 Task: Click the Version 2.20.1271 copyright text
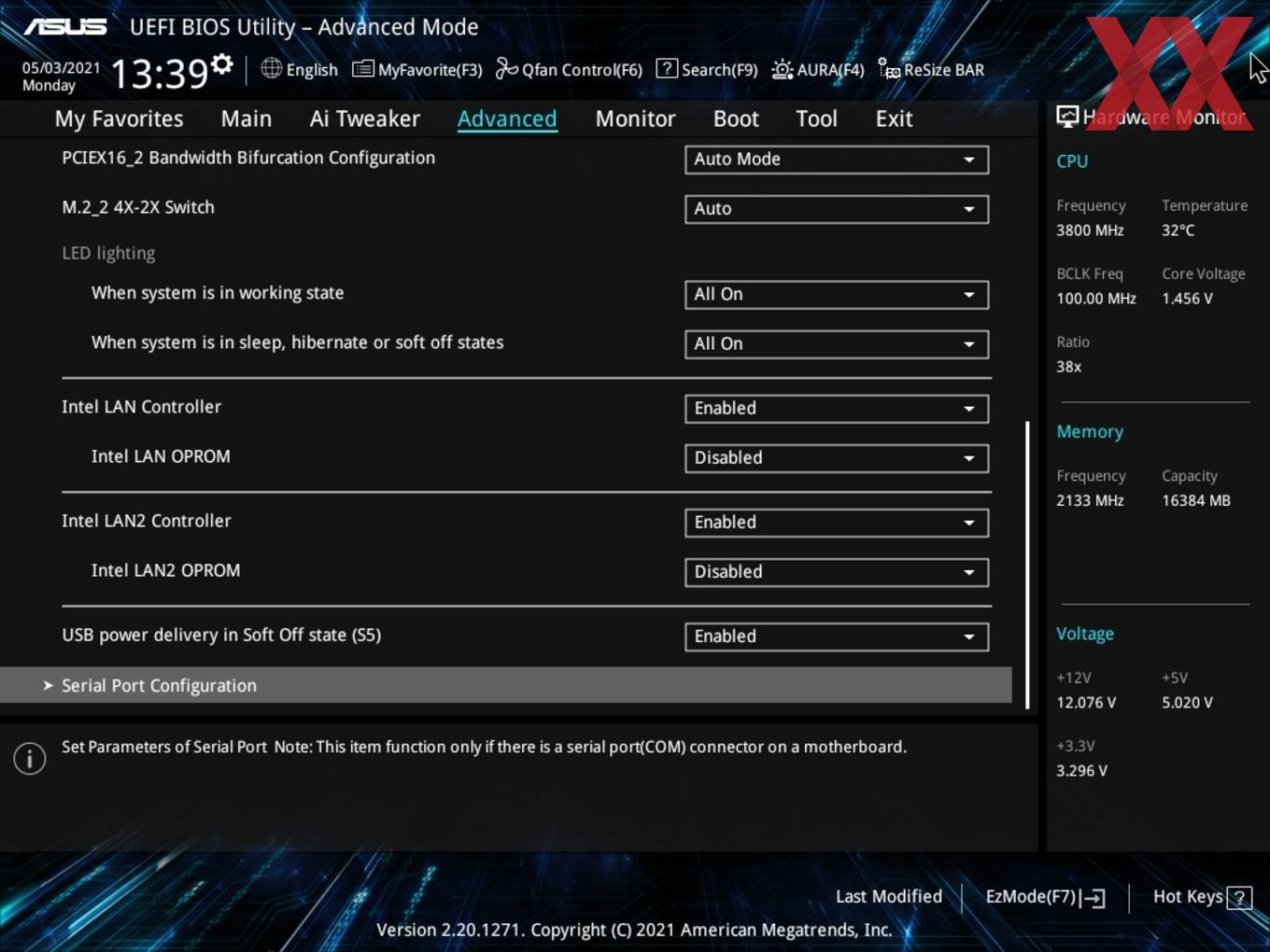pos(634,930)
